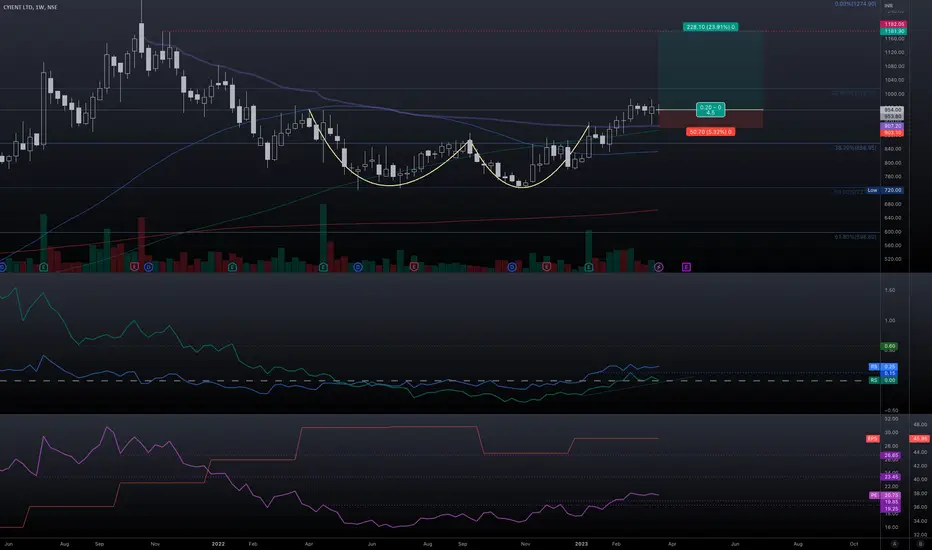Viewport: 932px width, 550px height.
Task: Click the purple 23.45 scale label
Action: (x=890, y=477)
